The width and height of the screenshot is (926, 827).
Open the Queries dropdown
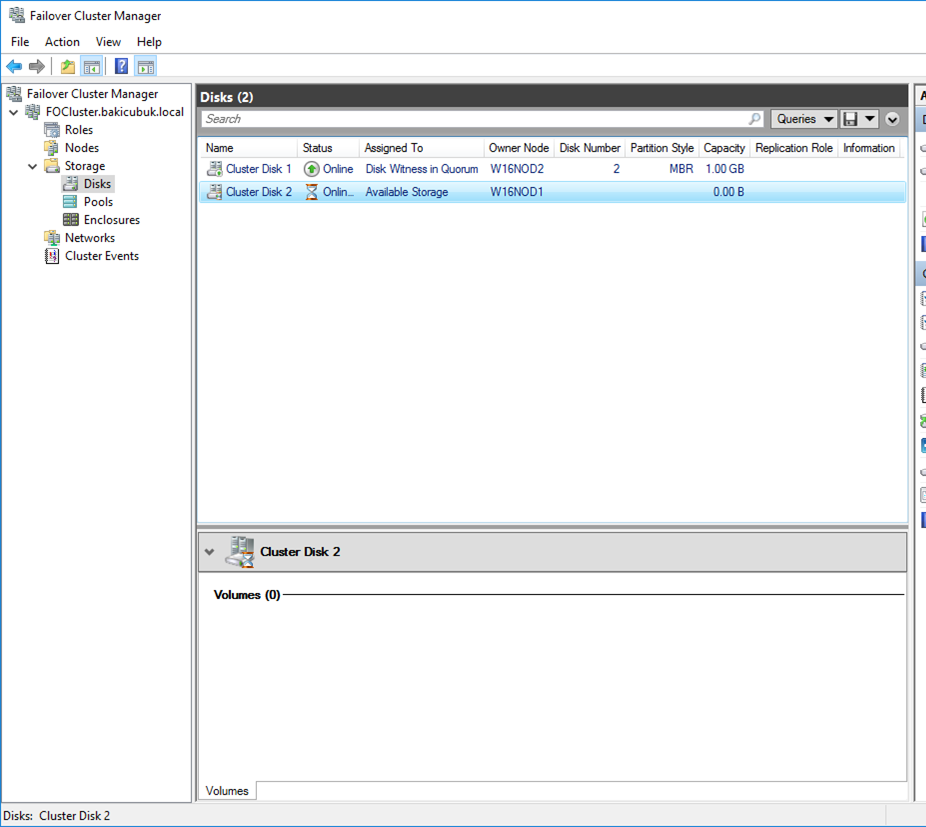803,119
